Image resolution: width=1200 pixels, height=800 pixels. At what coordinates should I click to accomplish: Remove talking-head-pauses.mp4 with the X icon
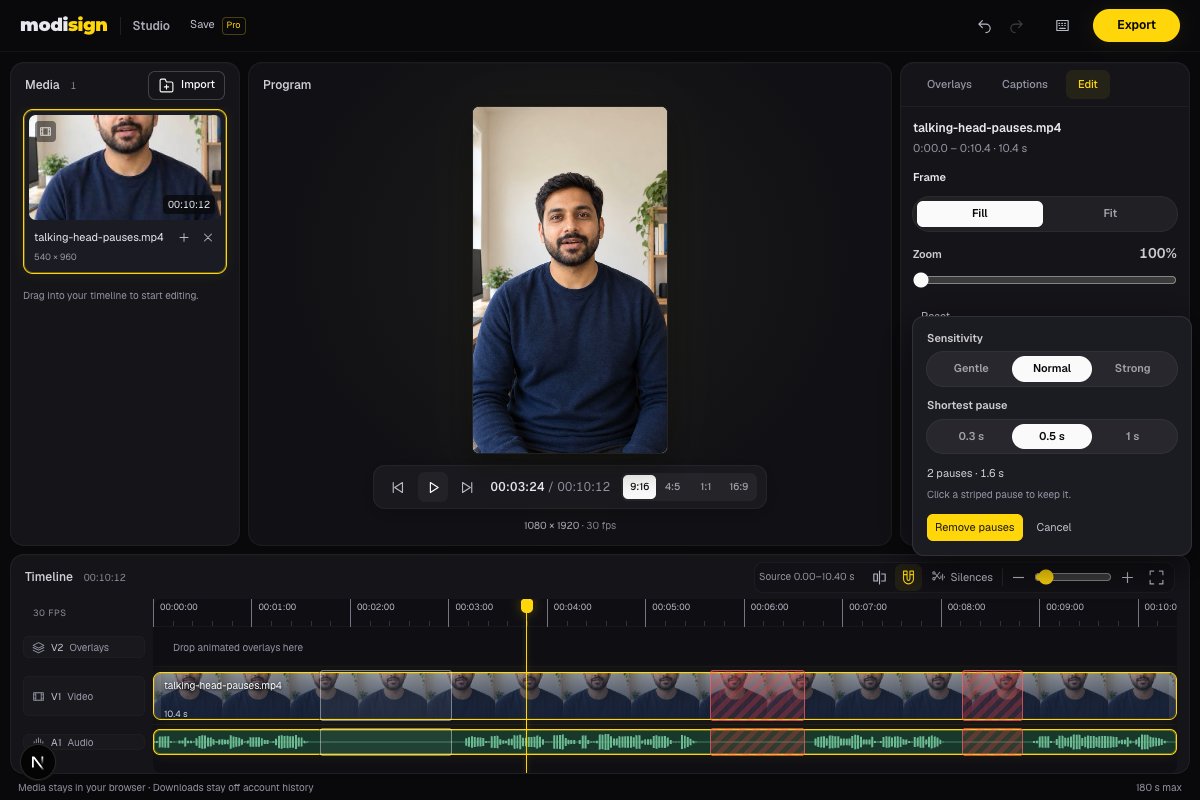208,237
